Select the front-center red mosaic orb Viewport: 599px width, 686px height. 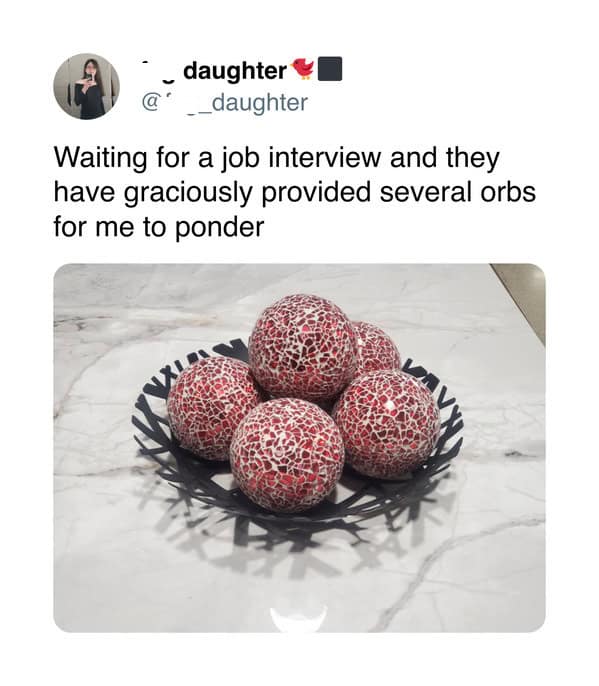click(x=287, y=455)
